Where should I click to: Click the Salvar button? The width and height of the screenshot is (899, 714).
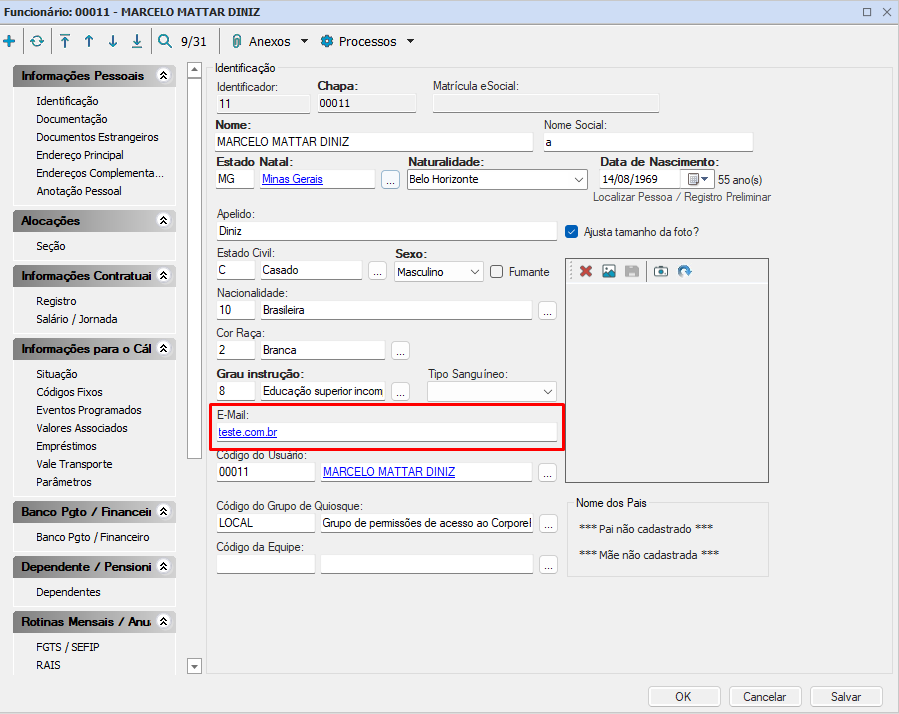[x=846, y=696]
